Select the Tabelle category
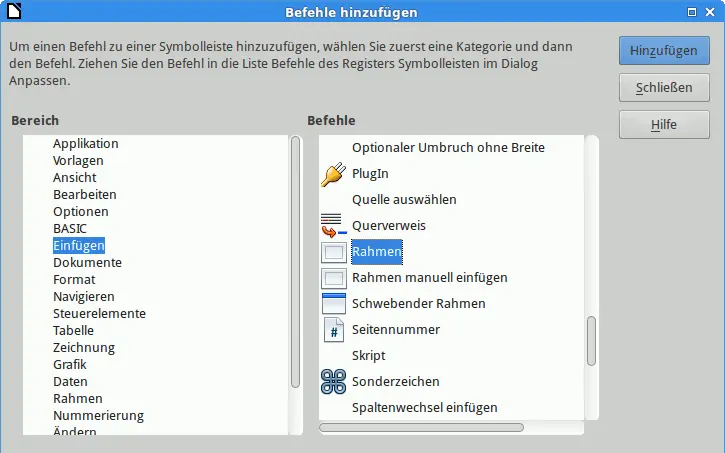725x453 pixels. 74,330
